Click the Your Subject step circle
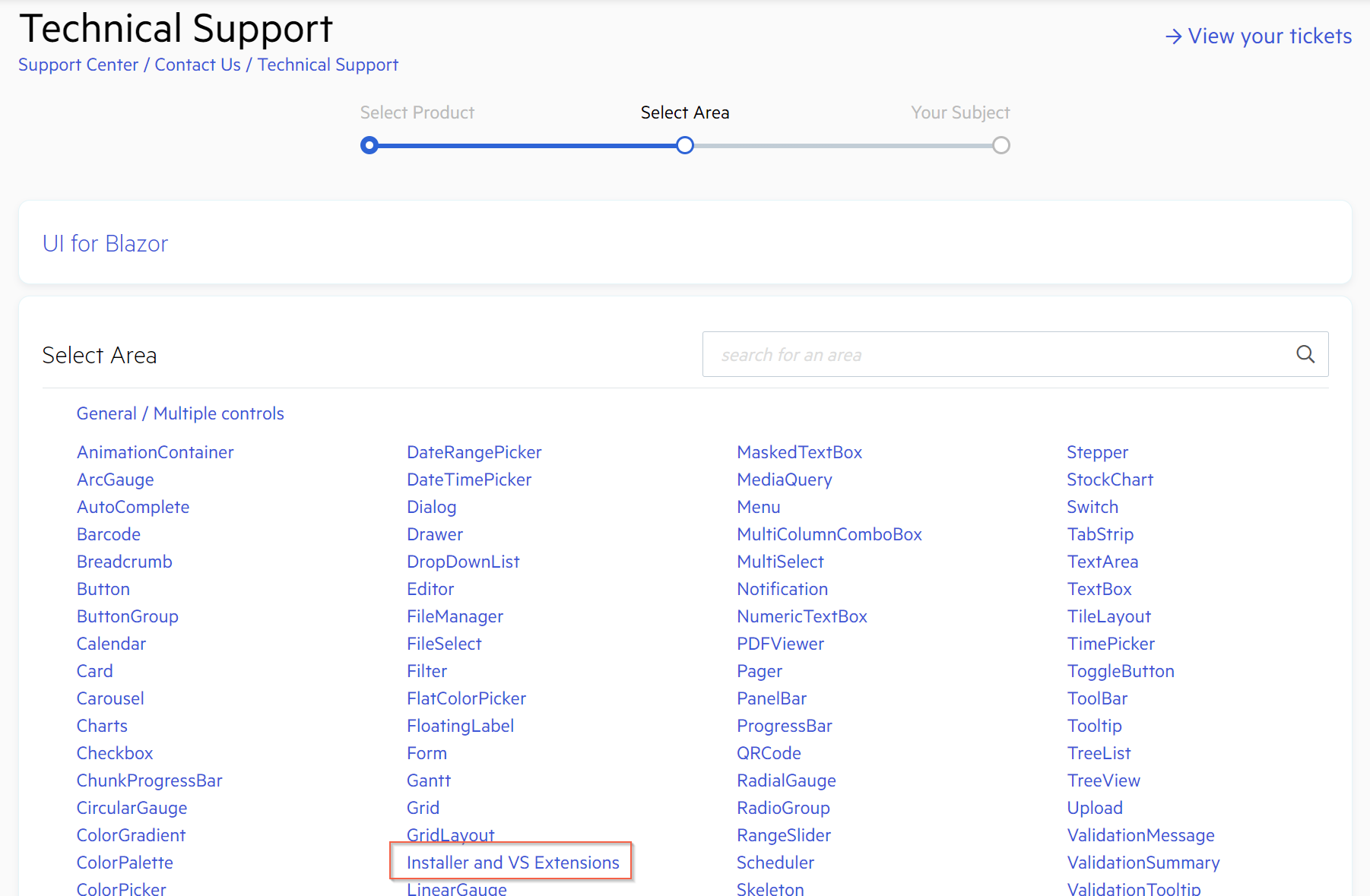This screenshot has width=1370, height=896. [1001, 145]
